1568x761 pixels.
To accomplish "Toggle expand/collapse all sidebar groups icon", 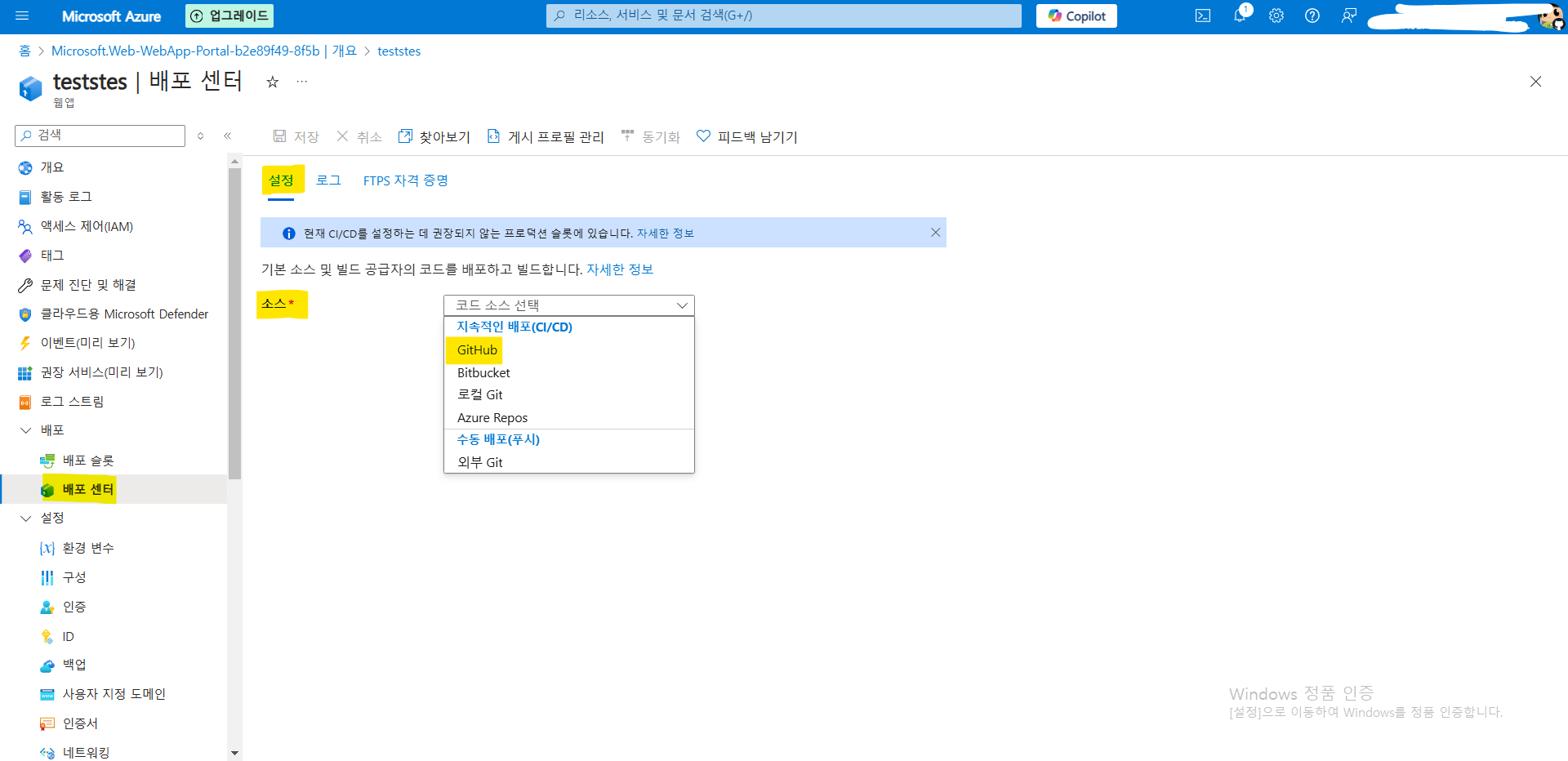I will coord(201,136).
